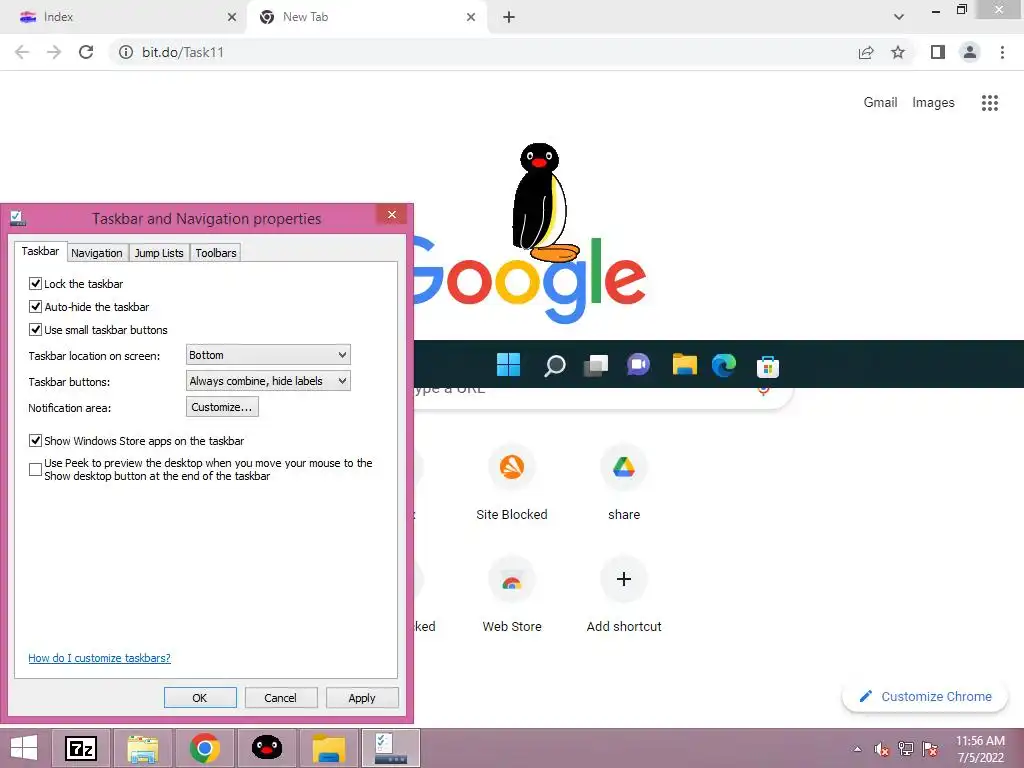Toggle Lock the taskbar checkbox

(35, 283)
